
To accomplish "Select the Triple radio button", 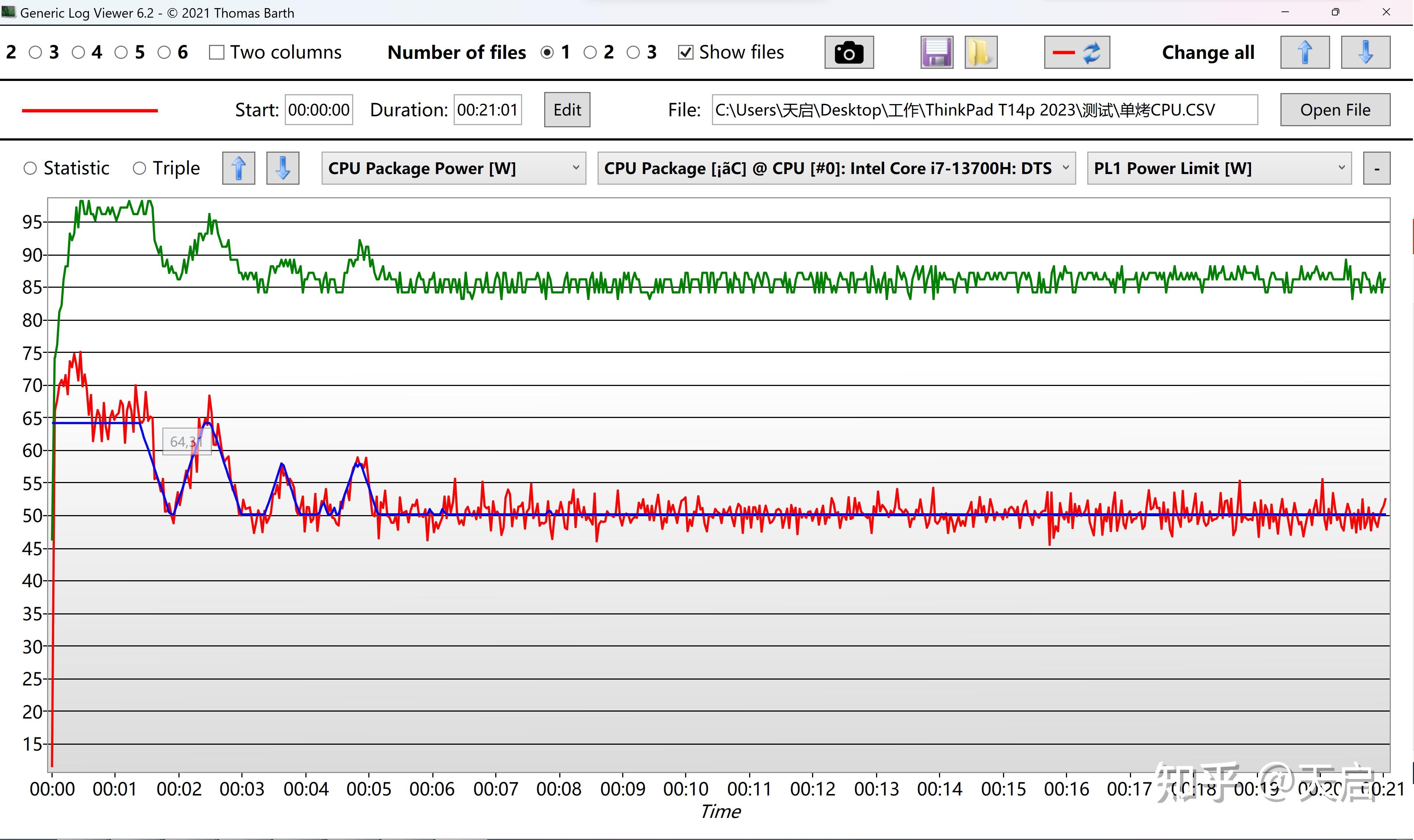I will 139,168.
